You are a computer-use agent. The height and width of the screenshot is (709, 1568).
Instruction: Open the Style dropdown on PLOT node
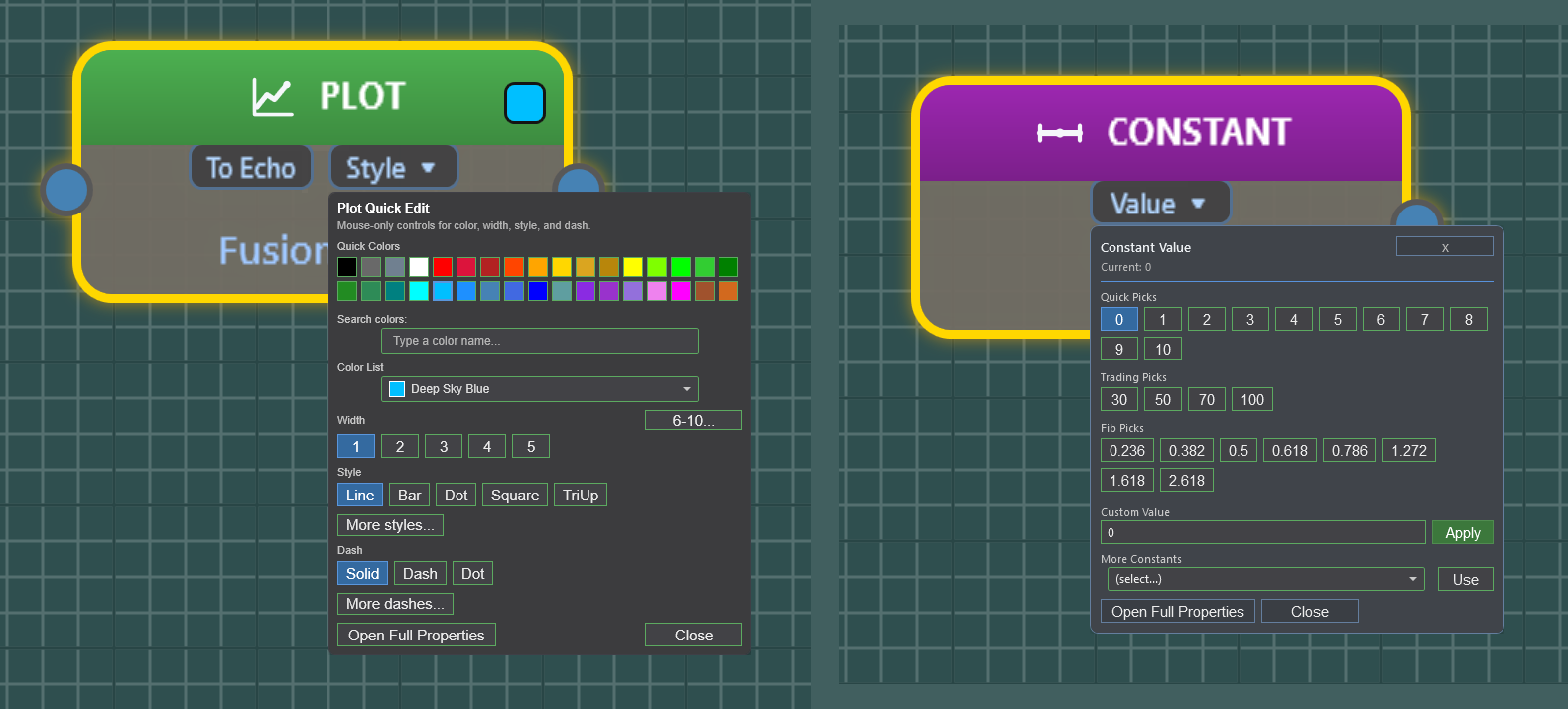pos(393,168)
